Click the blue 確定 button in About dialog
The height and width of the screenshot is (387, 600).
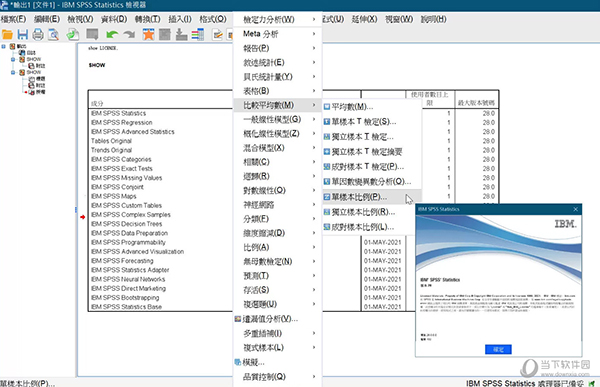point(498,349)
